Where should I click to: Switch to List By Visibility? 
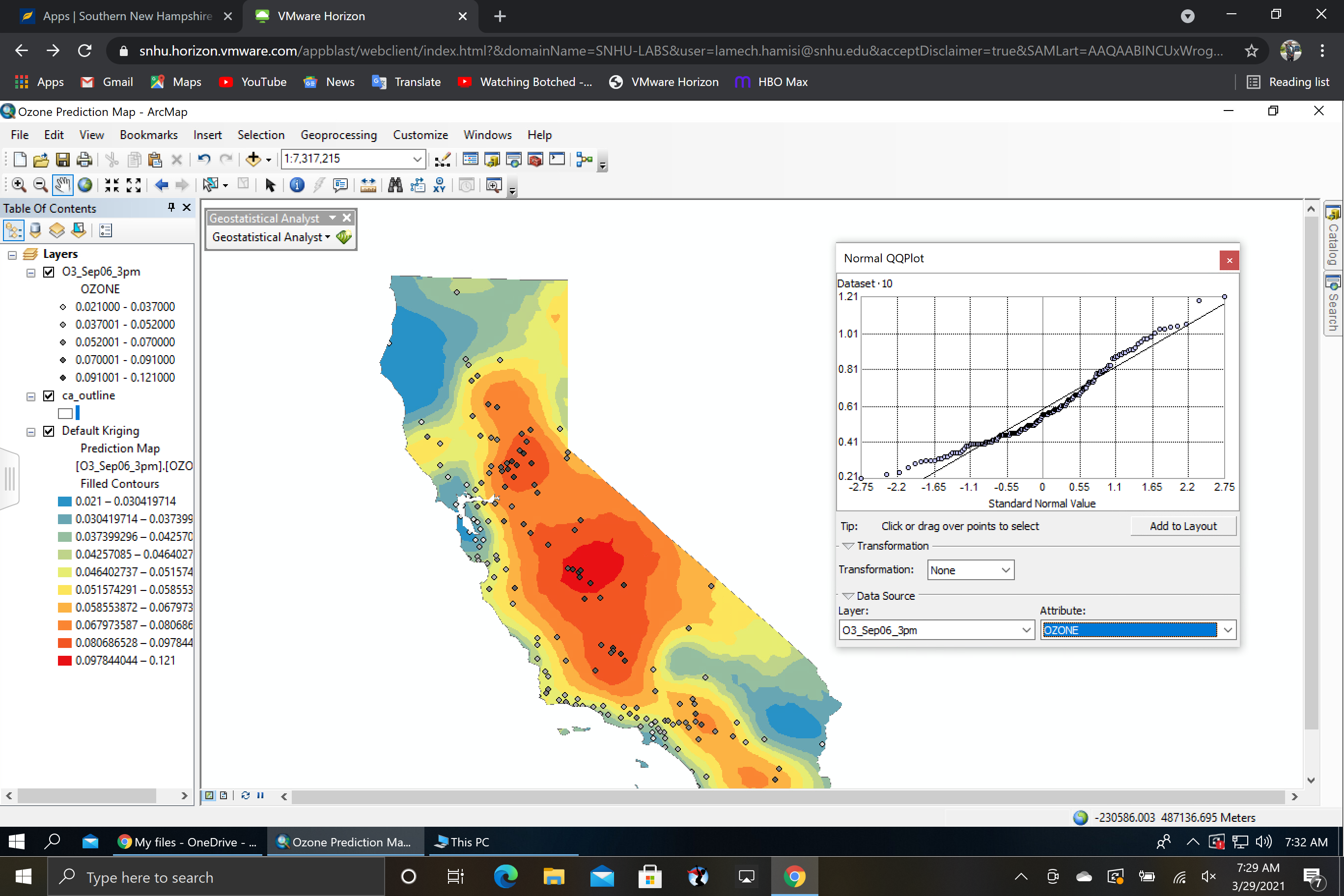coord(56,231)
